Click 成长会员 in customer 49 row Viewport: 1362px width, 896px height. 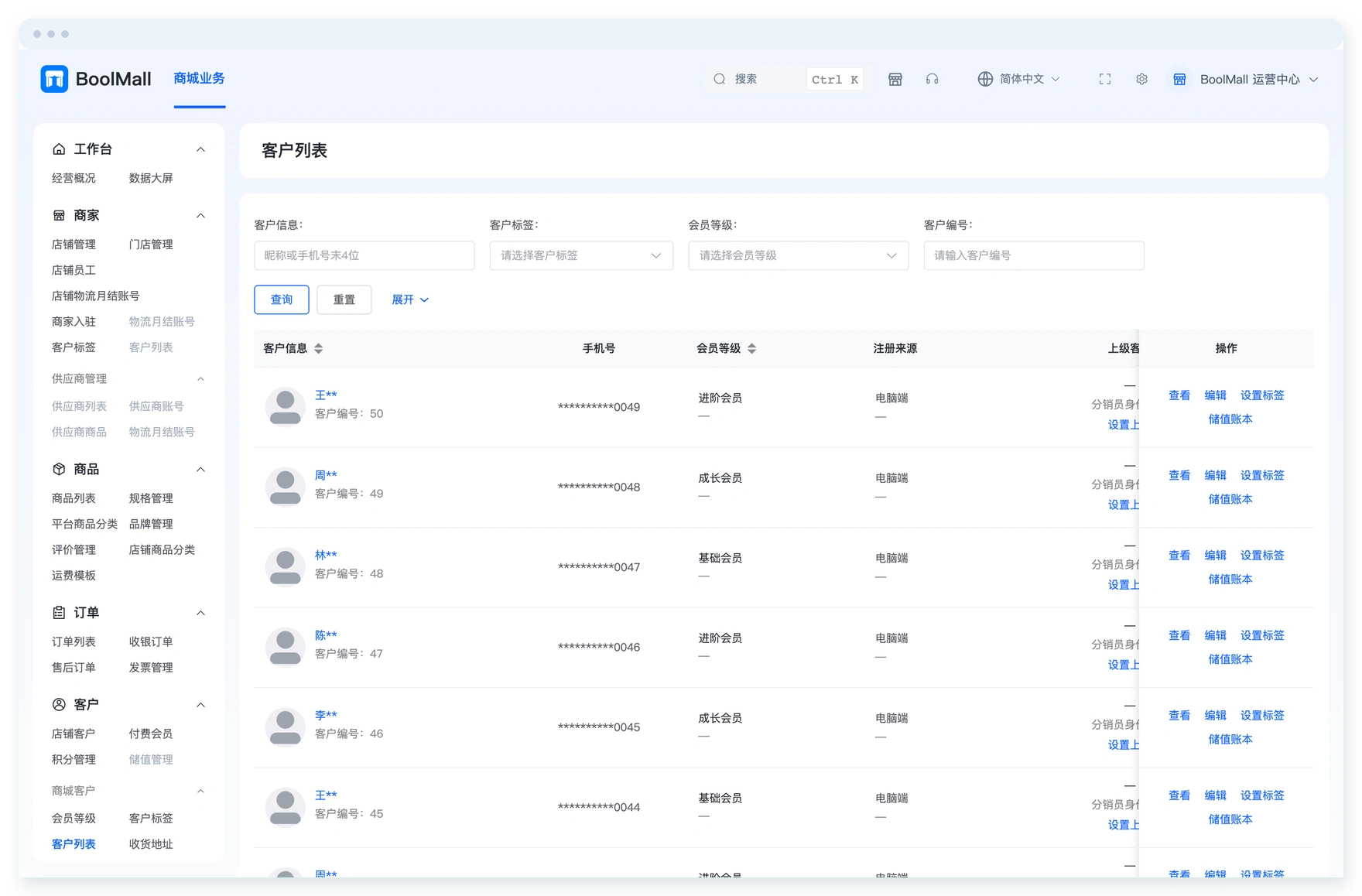720,478
